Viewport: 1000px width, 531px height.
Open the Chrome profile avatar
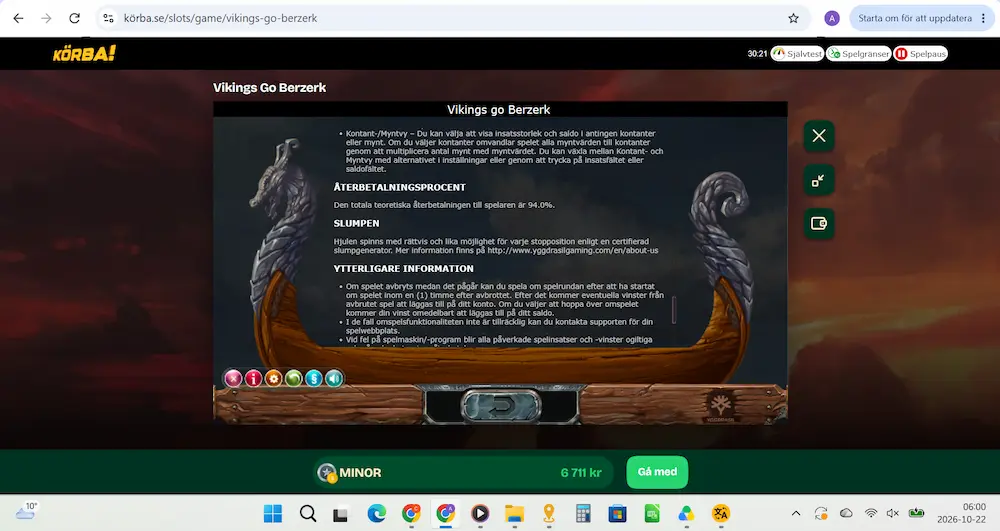[832, 18]
